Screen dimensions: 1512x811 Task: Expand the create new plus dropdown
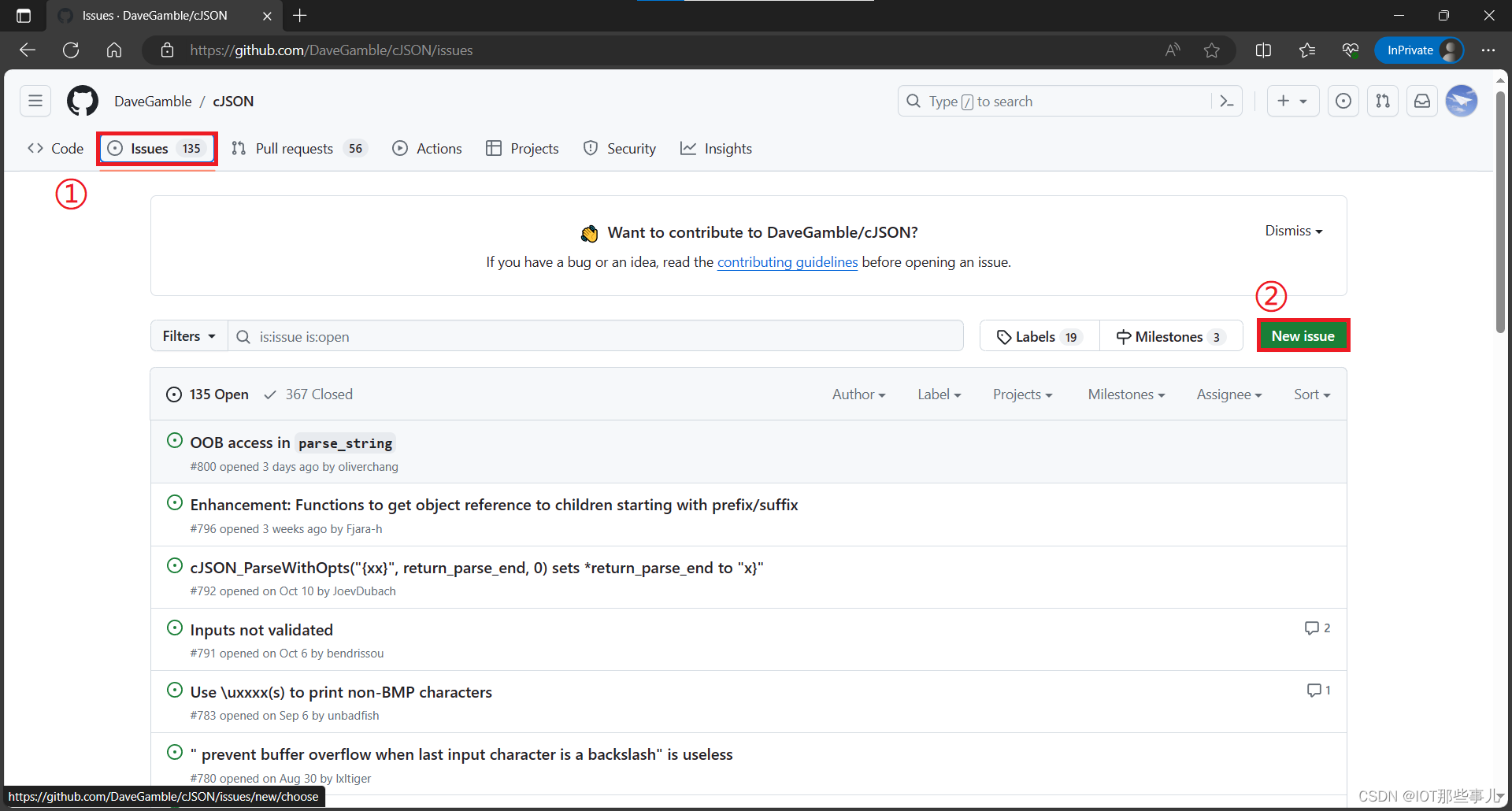coord(1293,101)
